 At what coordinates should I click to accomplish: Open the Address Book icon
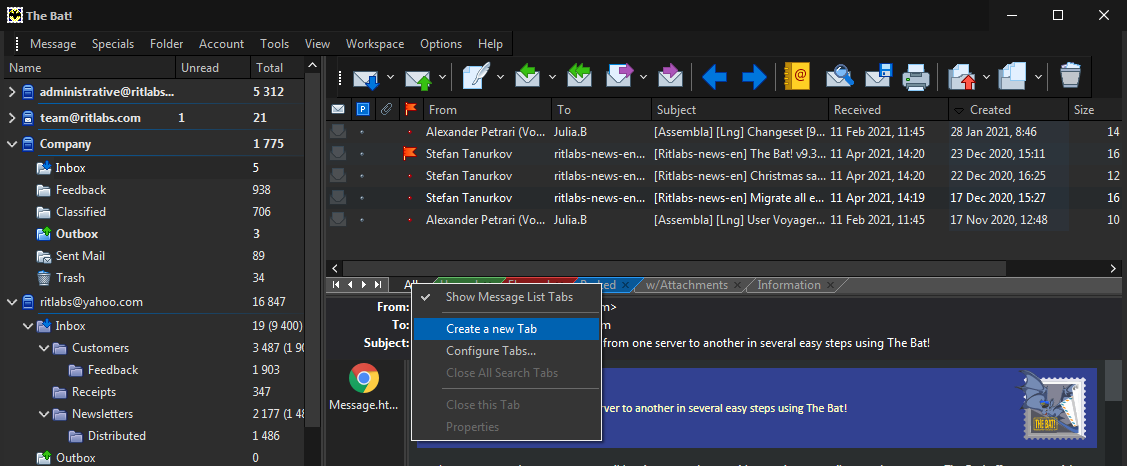pos(798,77)
